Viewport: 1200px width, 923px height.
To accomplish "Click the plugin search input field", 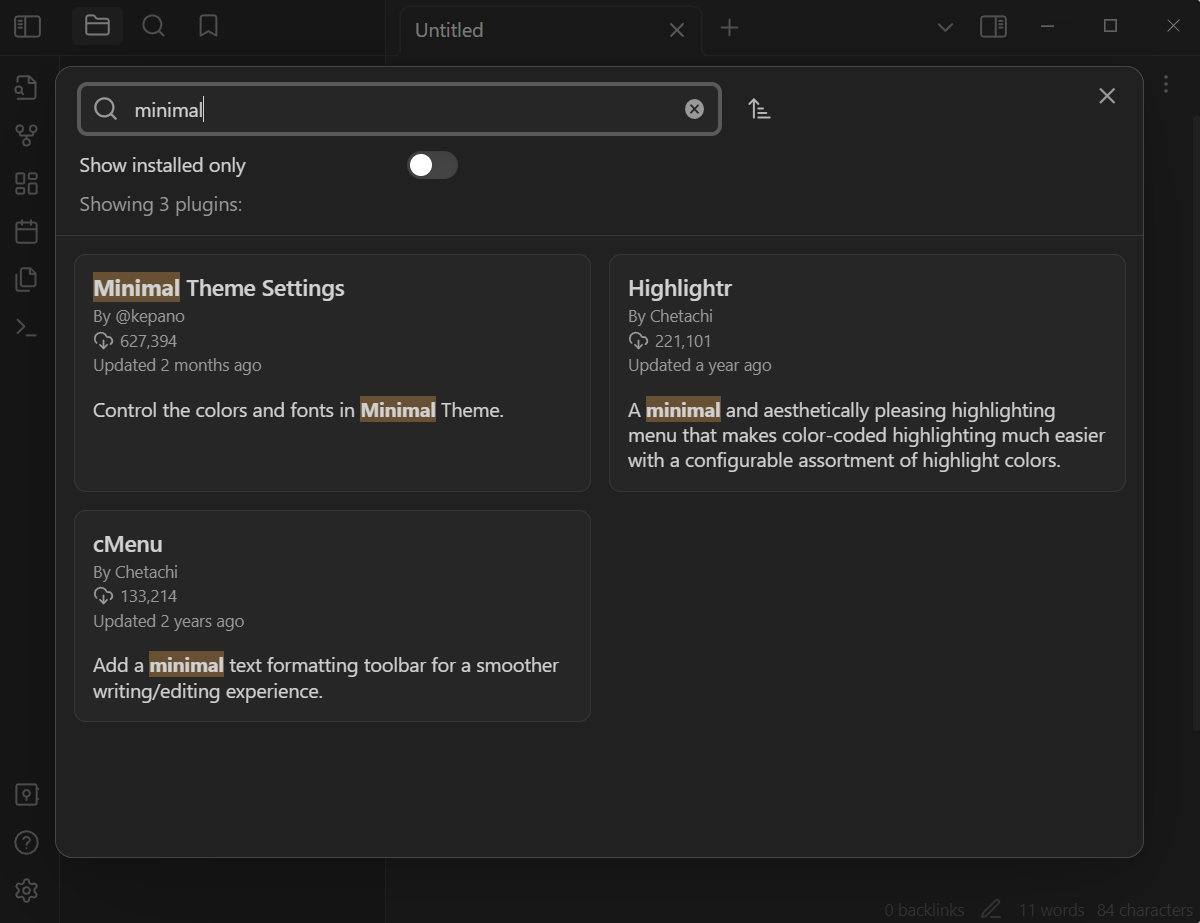I will pos(399,109).
